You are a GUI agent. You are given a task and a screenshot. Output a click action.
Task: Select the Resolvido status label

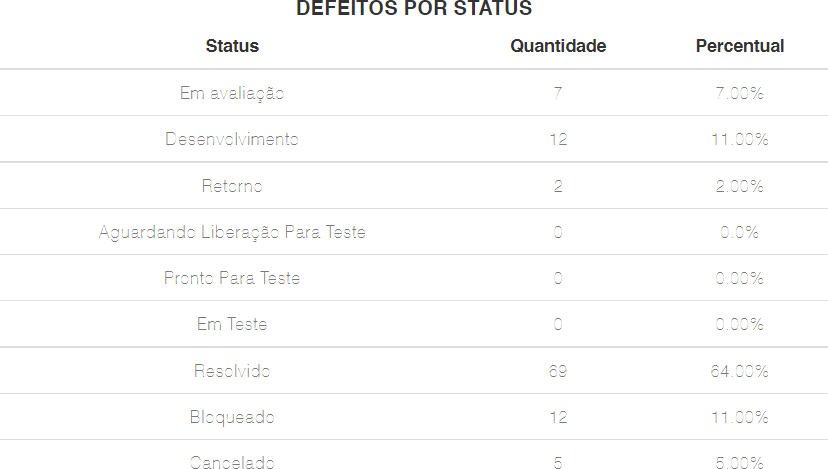click(x=232, y=371)
